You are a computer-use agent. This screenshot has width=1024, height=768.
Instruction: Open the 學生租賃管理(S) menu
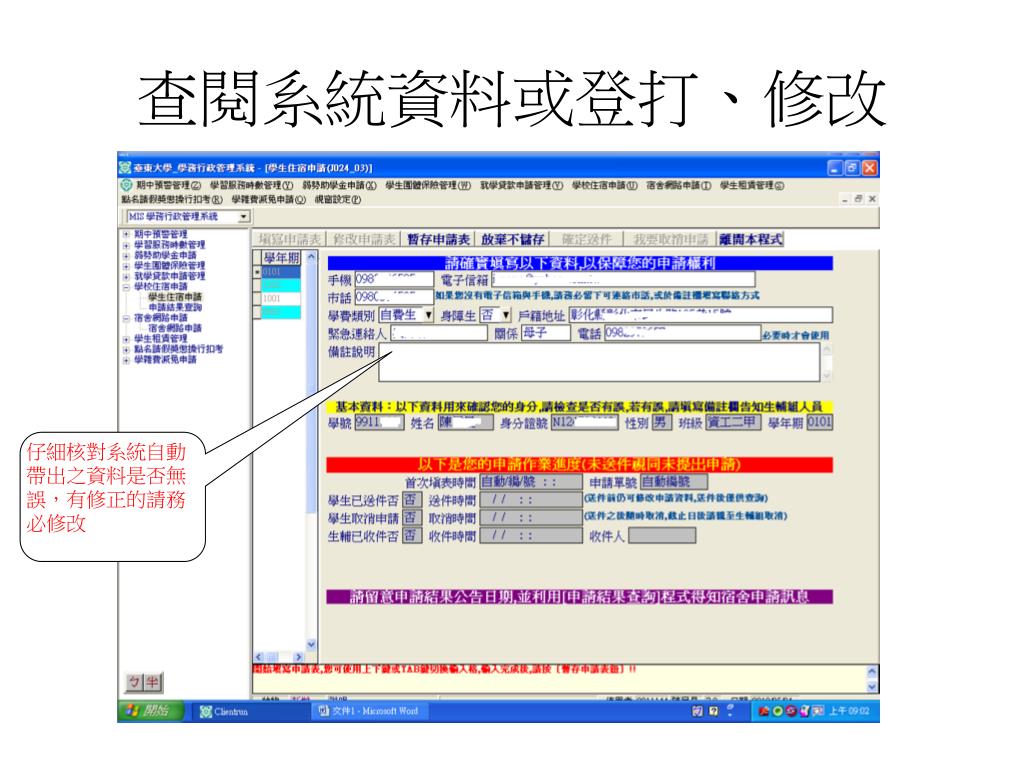[752, 185]
